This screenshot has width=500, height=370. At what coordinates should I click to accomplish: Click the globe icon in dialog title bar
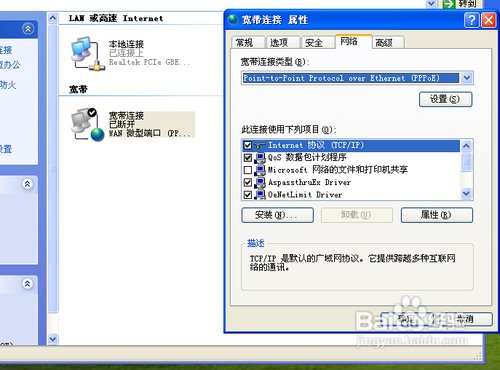point(233,19)
